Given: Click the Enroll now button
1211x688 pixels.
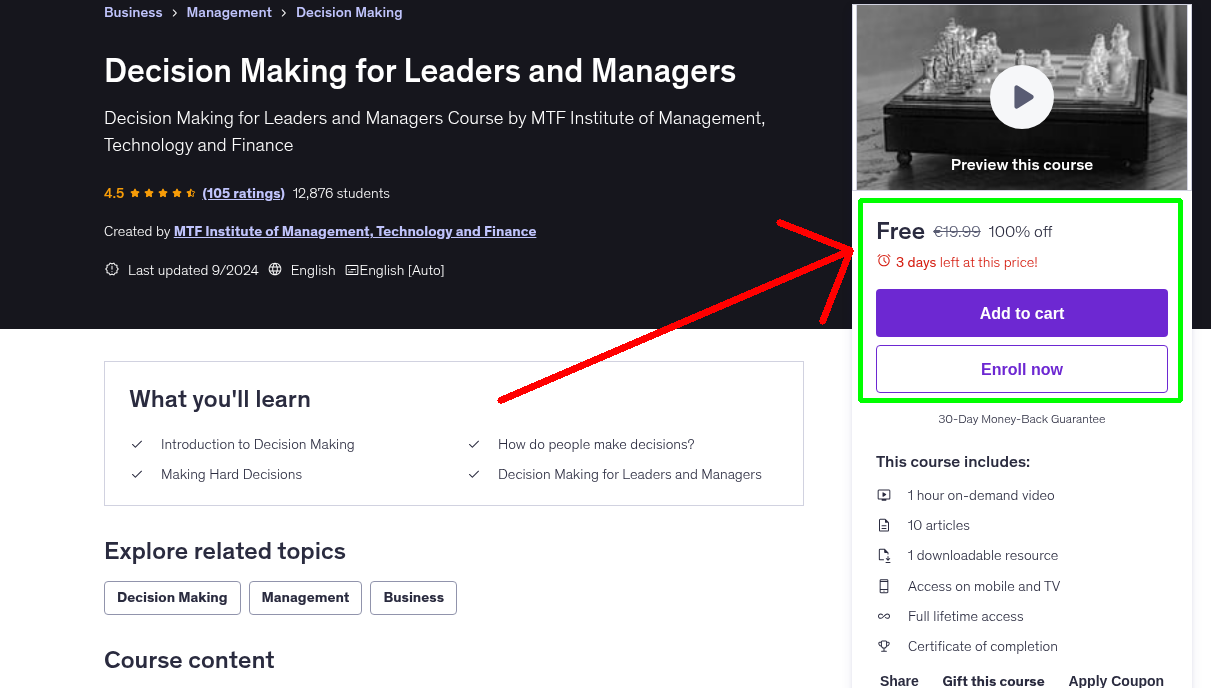Looking at the screenshot, I should [1022, 369].
